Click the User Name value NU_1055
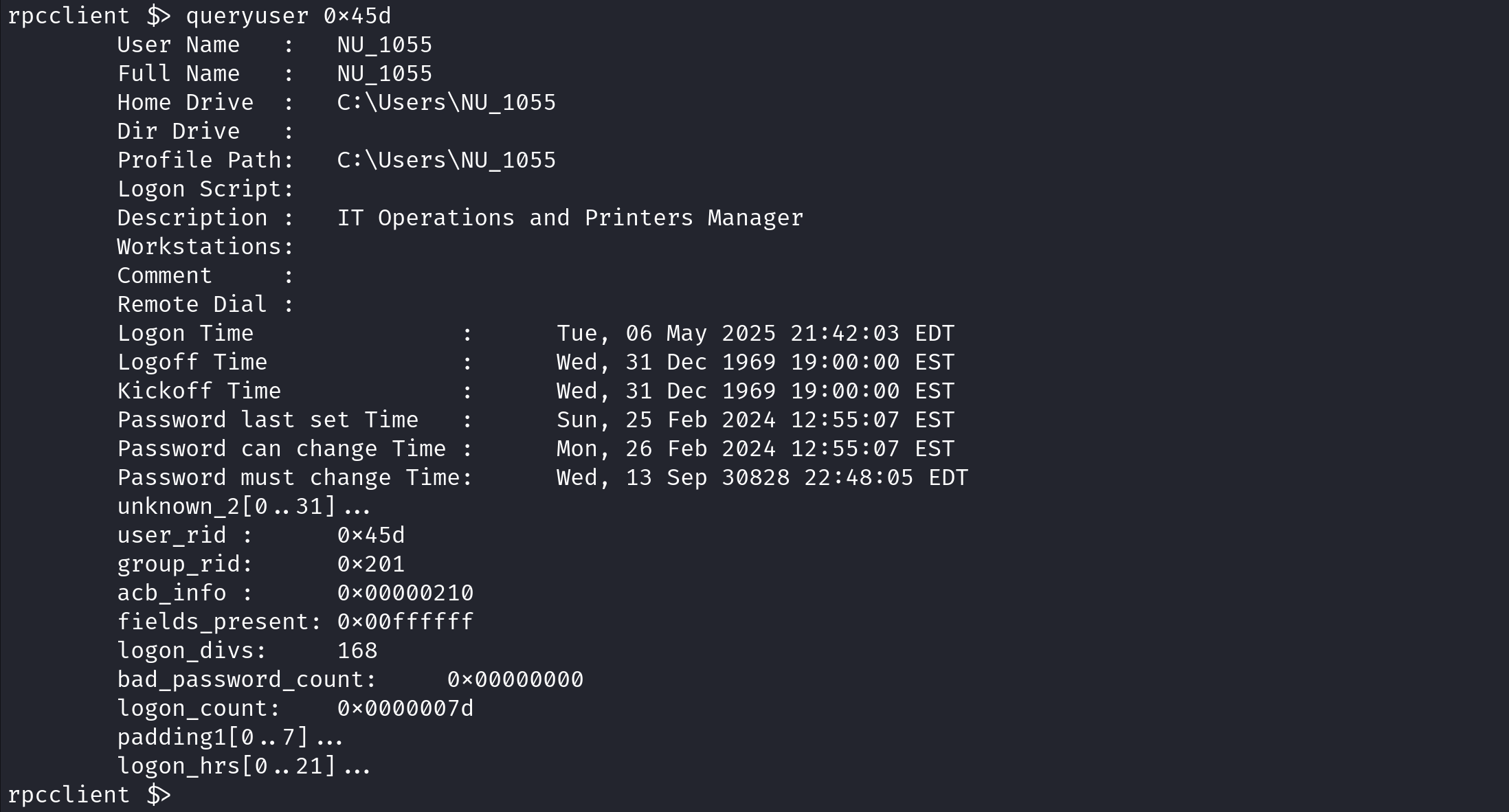 (x=385, y=45)
